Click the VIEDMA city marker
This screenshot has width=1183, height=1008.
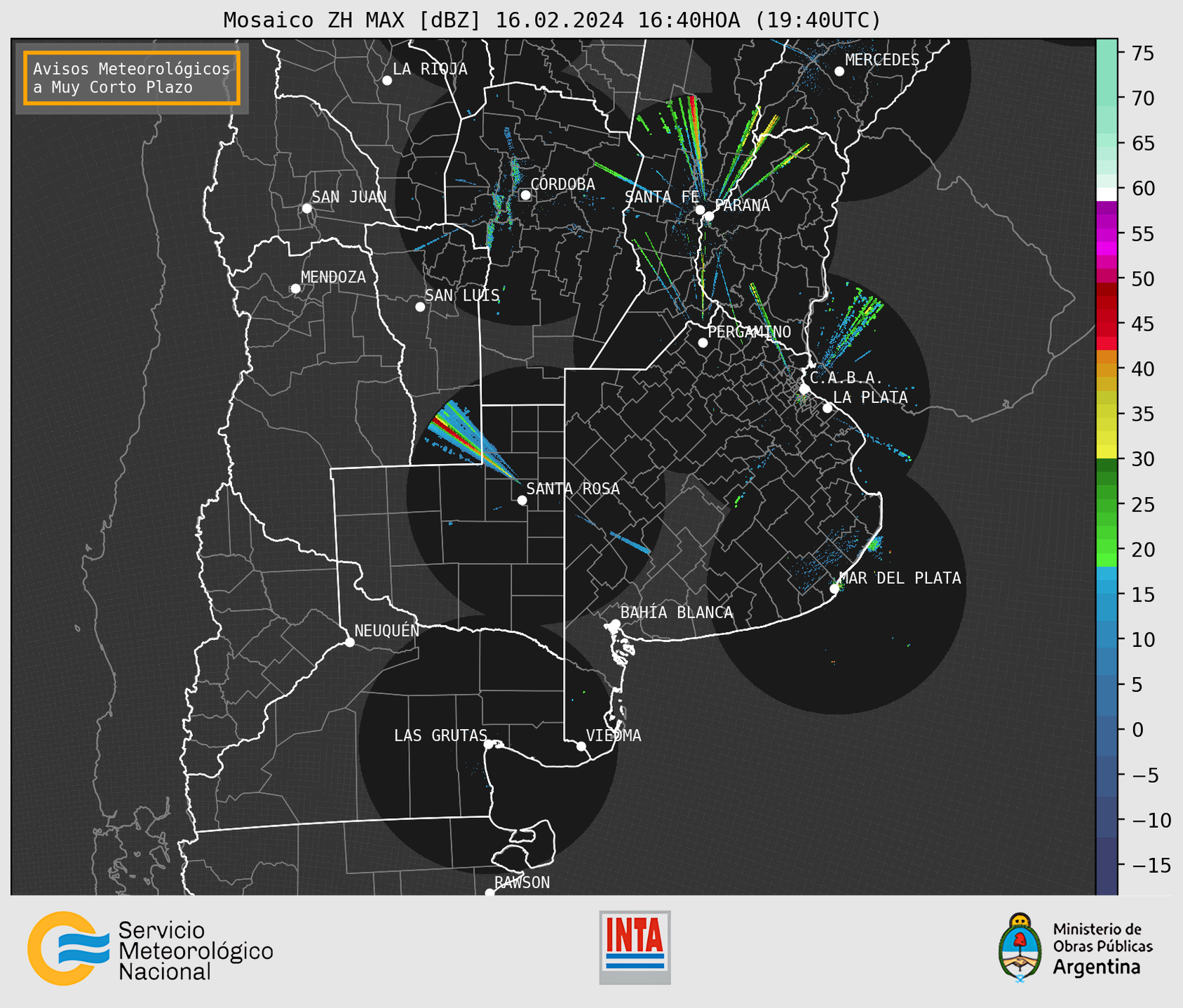coord(581,746)
